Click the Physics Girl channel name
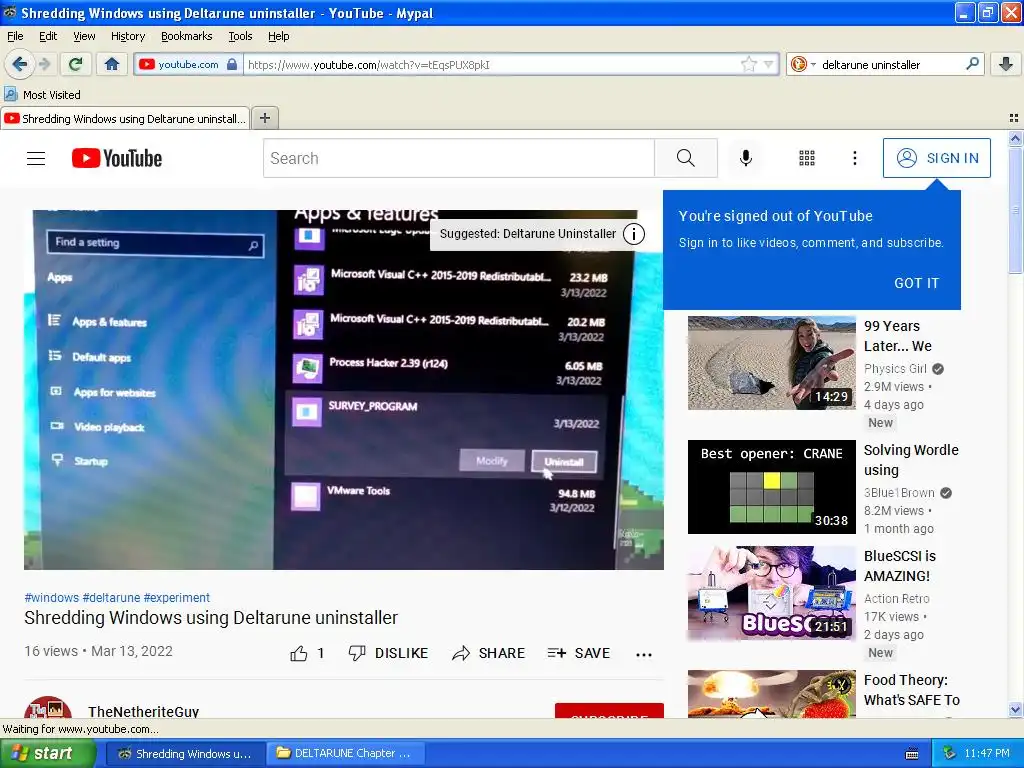Screen dimensions: 1024x768 click(895, 368)
